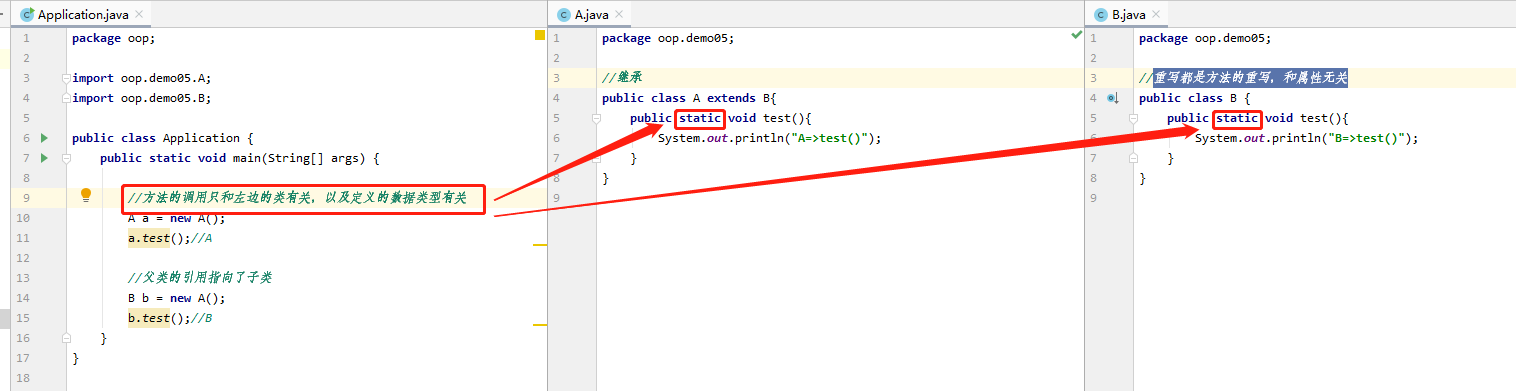
Task: Click the closing fold marker on A.java line 7
Action: [597, 158]
